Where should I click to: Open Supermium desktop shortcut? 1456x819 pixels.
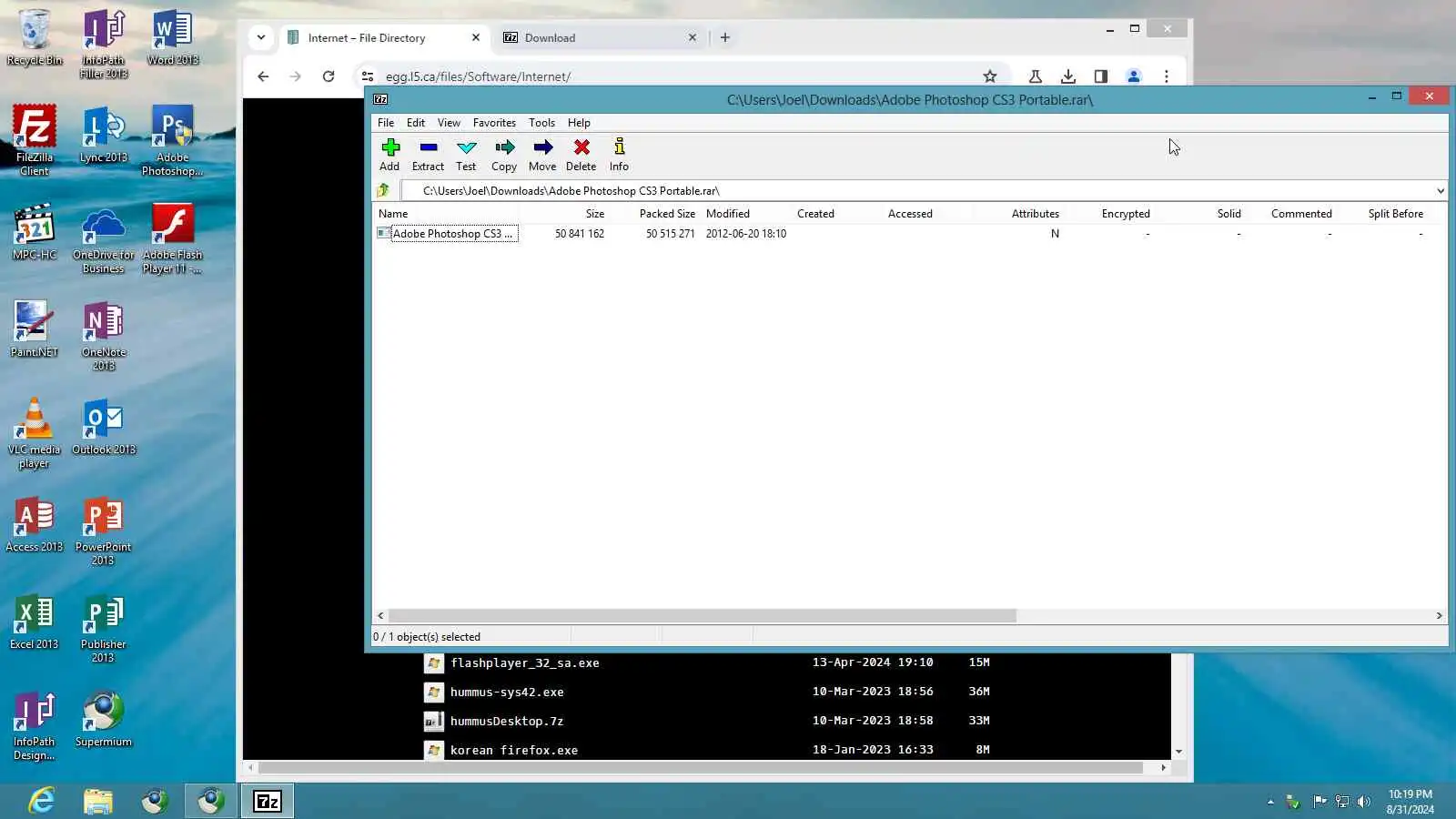click(104, 719)
